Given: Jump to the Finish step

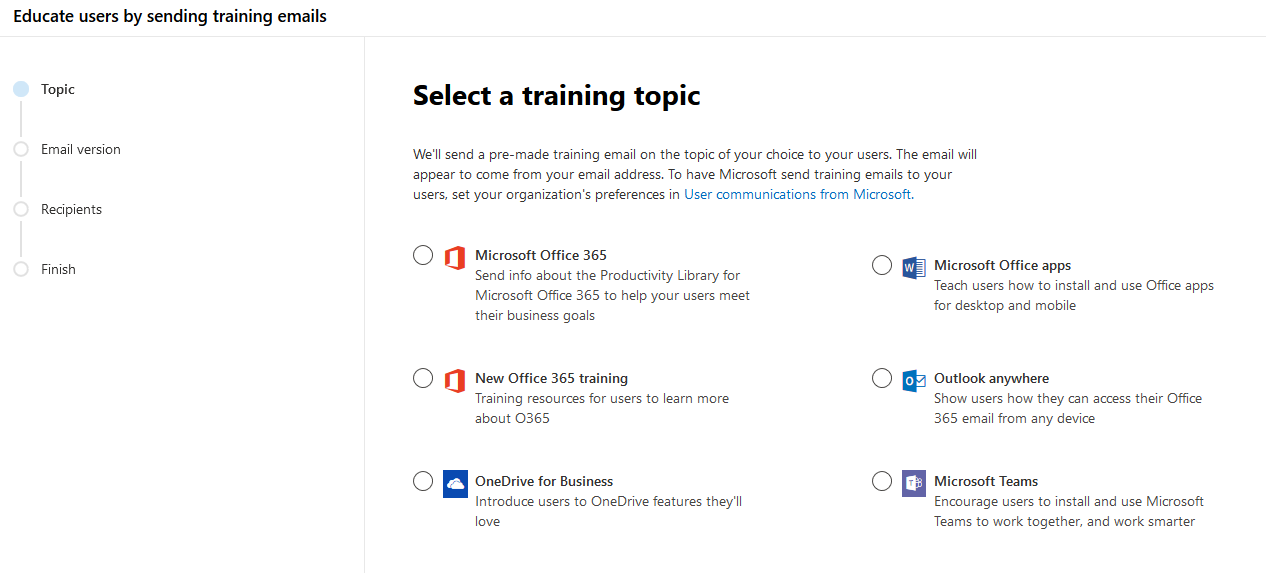Looking at the screenshot, I should click(x=58, y=269).
